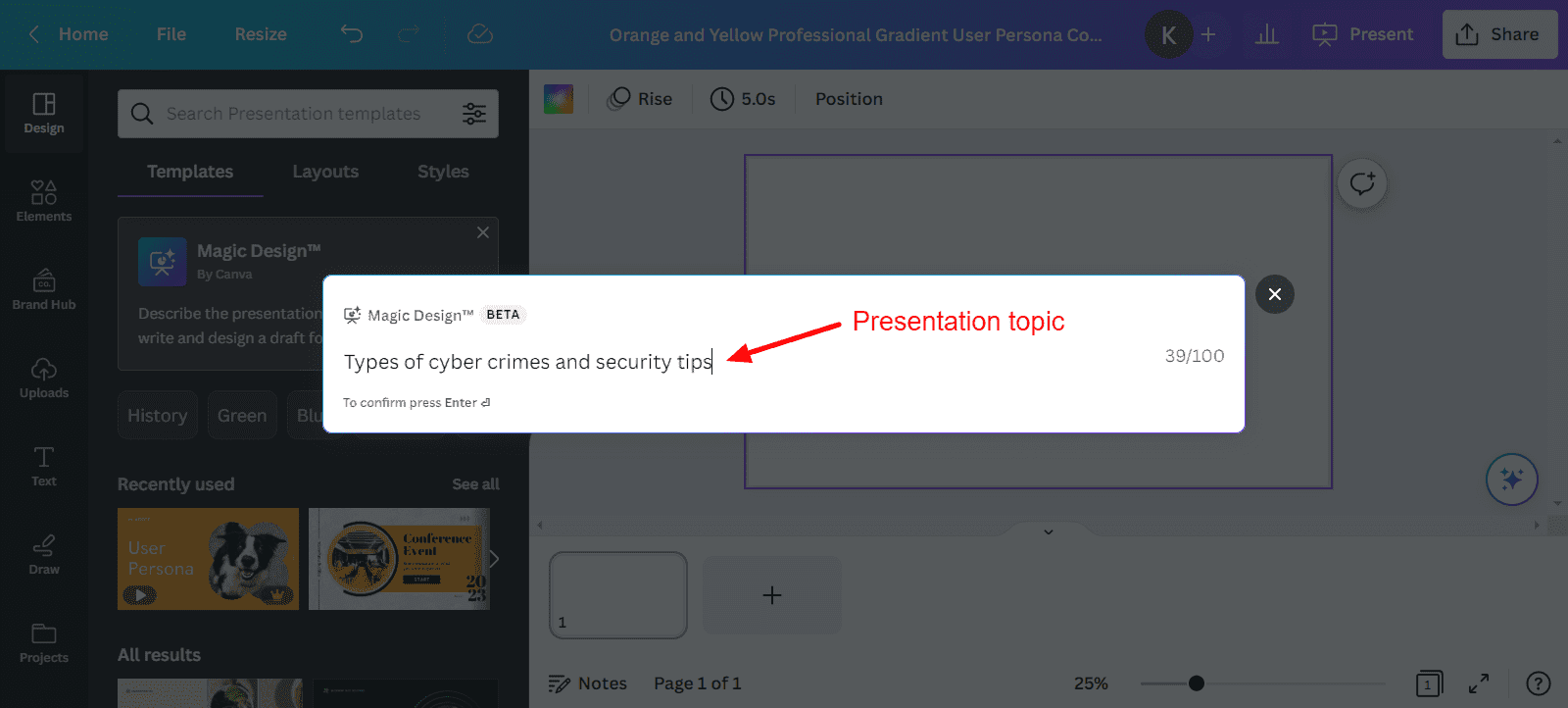Click the Present button
This screenshot has width=1568, height=708.
click(1363, 34)
